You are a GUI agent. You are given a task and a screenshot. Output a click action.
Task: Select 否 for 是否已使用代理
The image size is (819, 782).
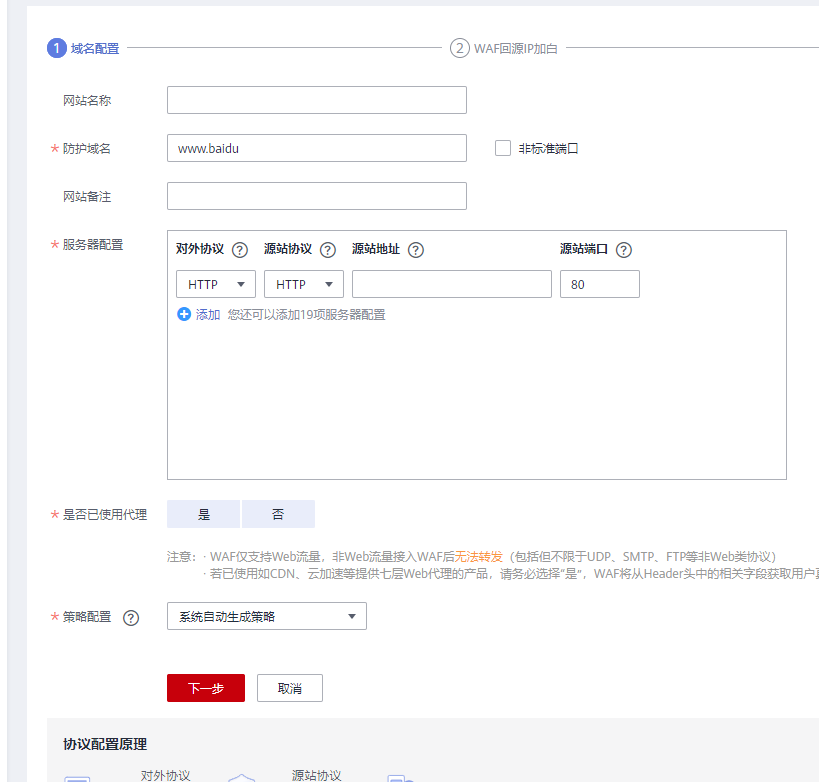[x=278, y=514]
